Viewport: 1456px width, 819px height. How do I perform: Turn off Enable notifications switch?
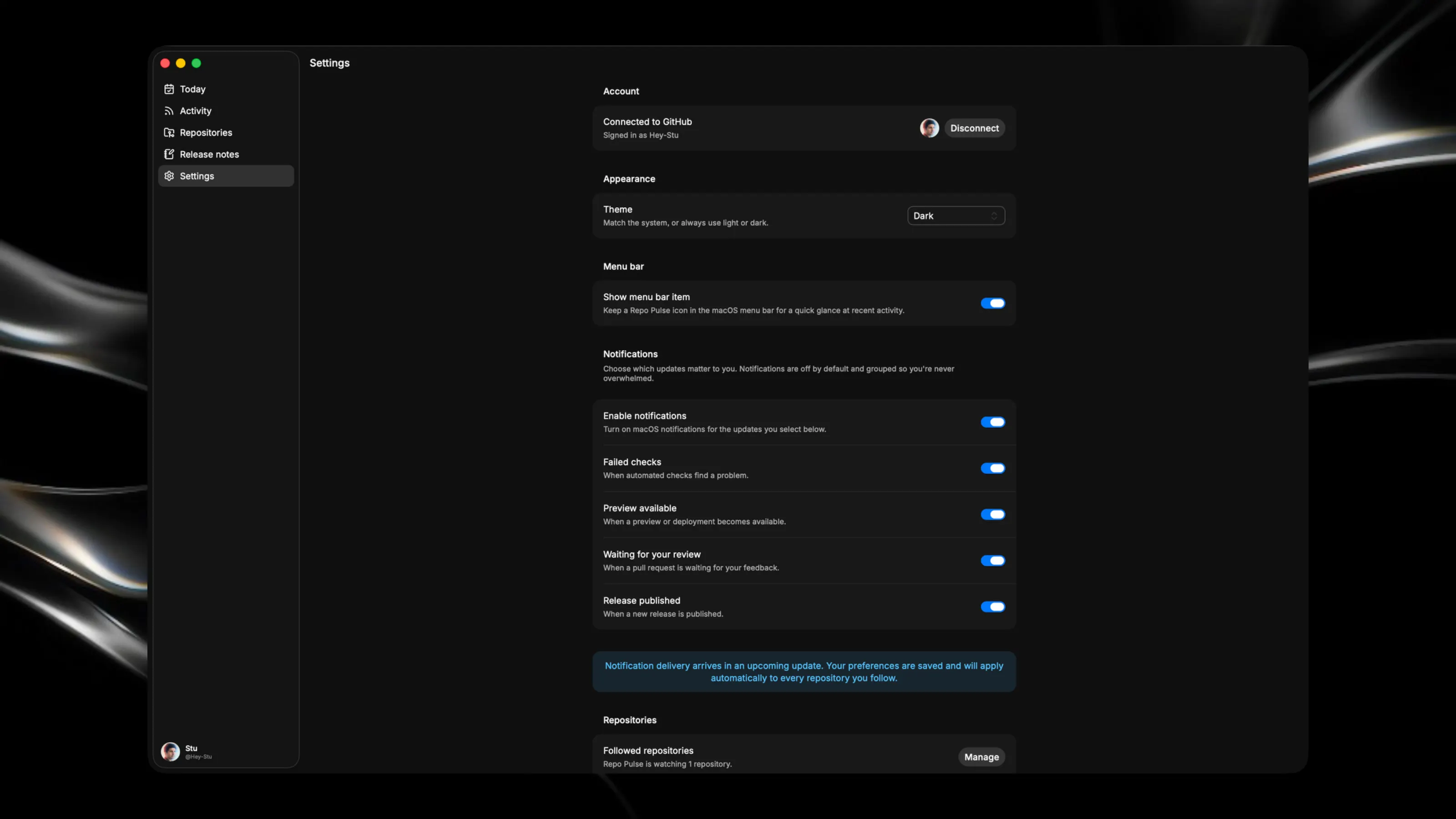[992, 422]
